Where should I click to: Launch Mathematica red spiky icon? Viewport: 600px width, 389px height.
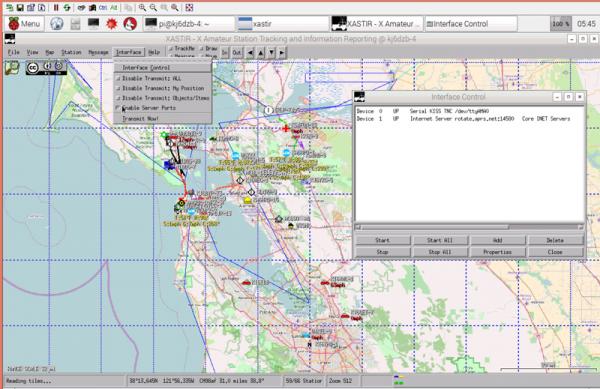tap(111, 24)
